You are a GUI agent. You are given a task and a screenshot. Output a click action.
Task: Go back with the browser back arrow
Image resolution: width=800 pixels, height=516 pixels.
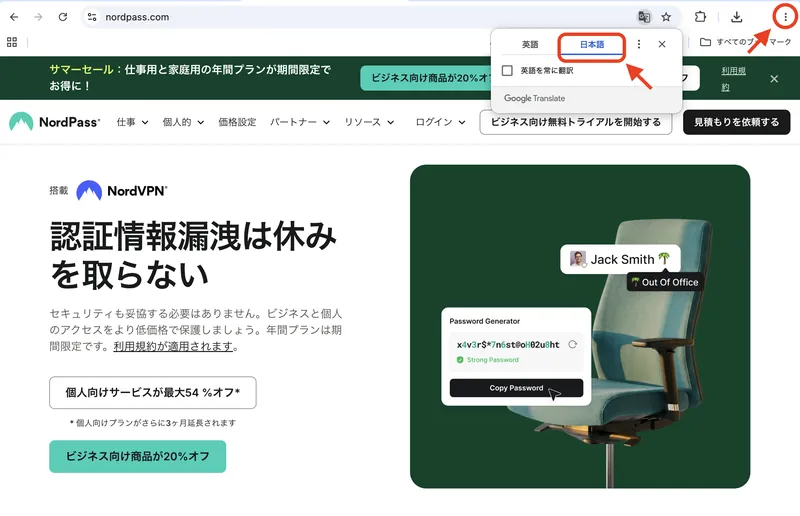click(14, 17)
